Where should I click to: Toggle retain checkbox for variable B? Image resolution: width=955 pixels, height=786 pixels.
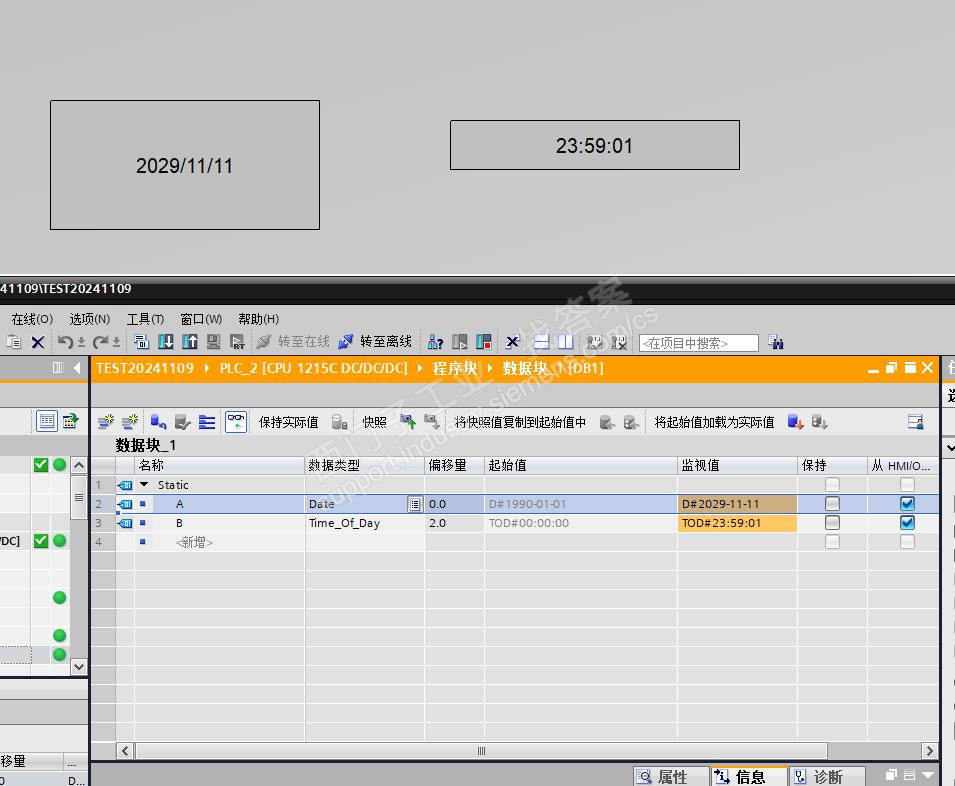[832, 522]
